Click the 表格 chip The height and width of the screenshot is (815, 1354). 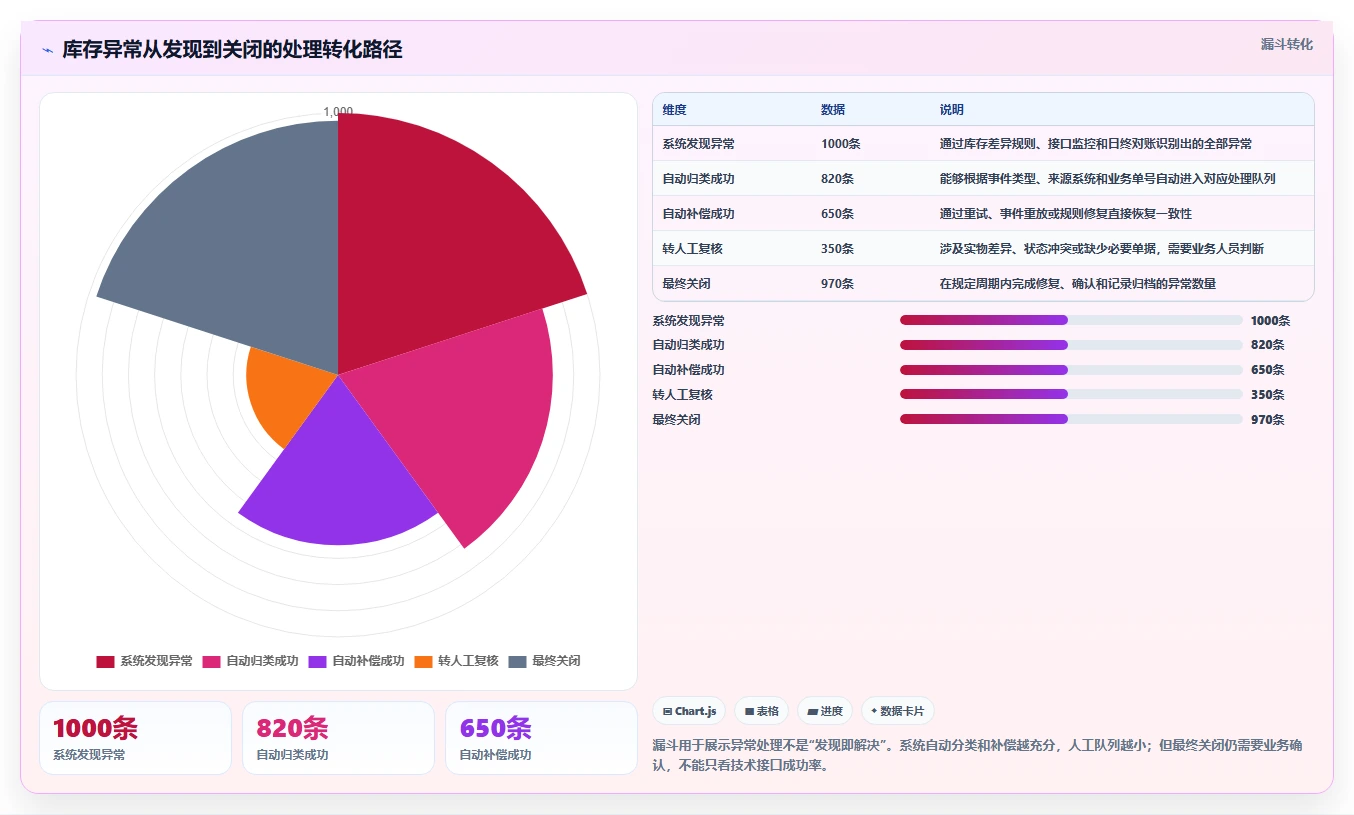tap(761, 711)
